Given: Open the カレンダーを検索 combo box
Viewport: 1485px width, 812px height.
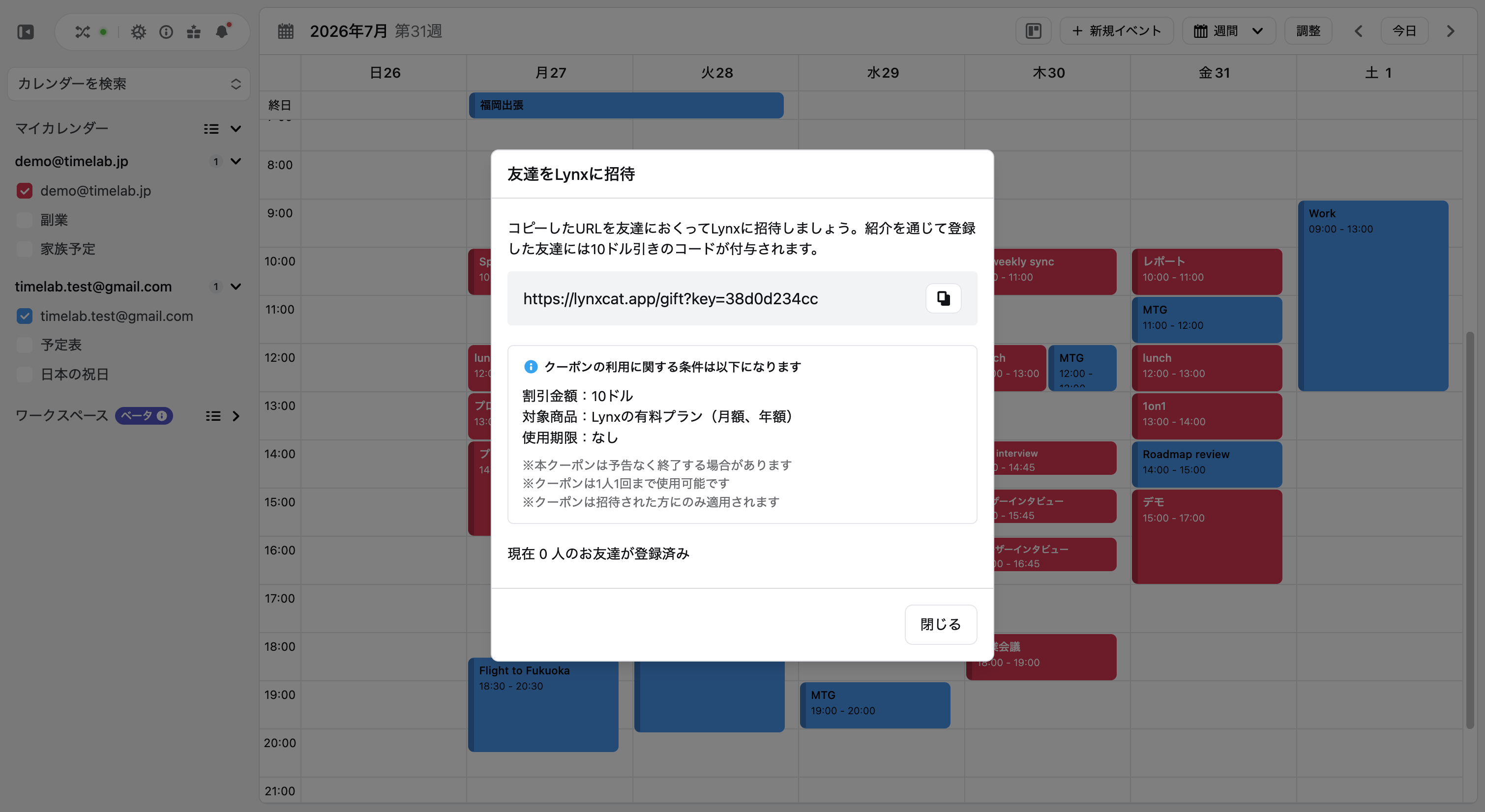Looking at the screenshot, I should point(128,84).
